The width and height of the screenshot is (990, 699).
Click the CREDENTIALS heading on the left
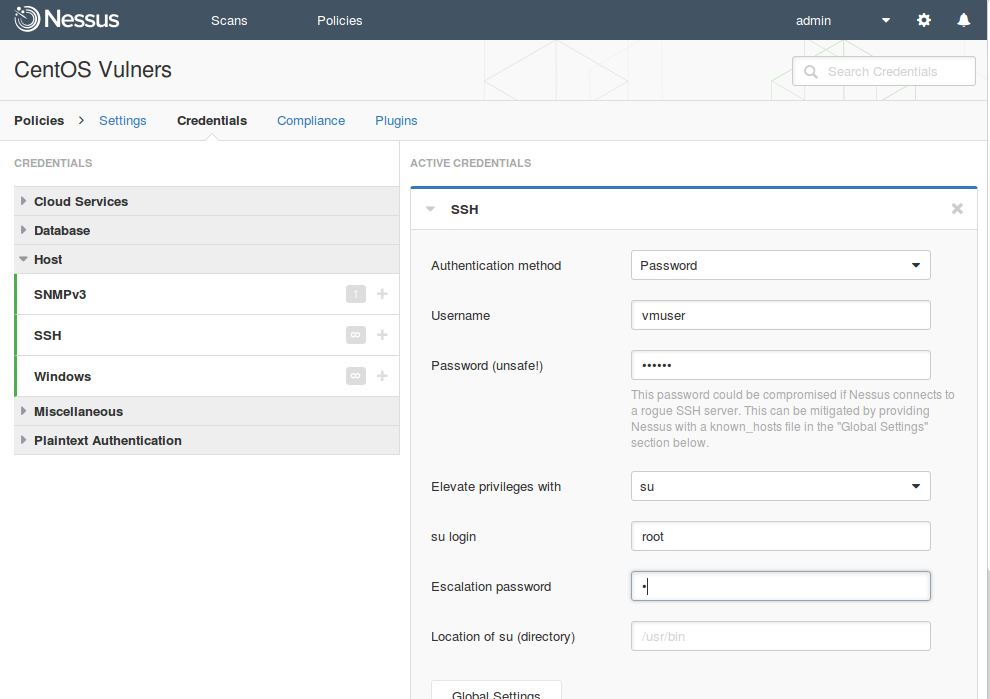53,163
